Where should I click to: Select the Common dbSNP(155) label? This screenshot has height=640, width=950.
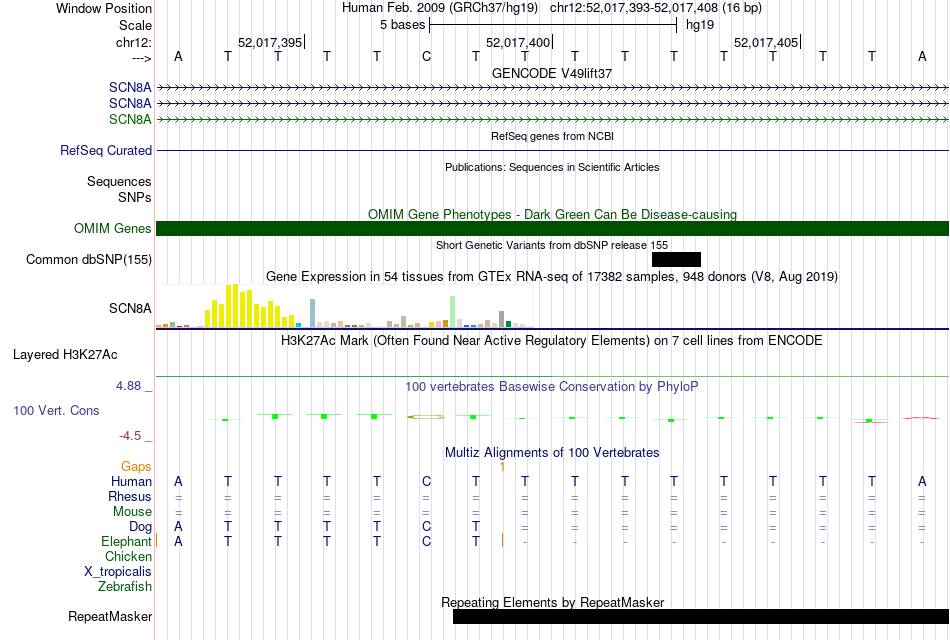89,259
